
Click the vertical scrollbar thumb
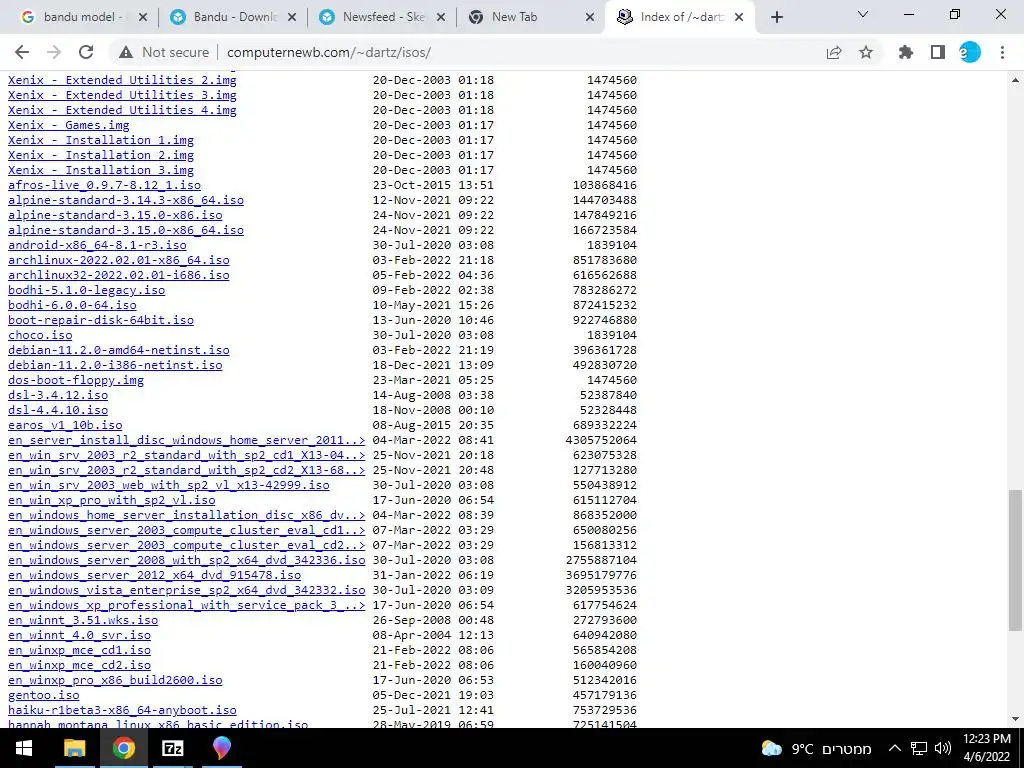tap(1016, 560)
